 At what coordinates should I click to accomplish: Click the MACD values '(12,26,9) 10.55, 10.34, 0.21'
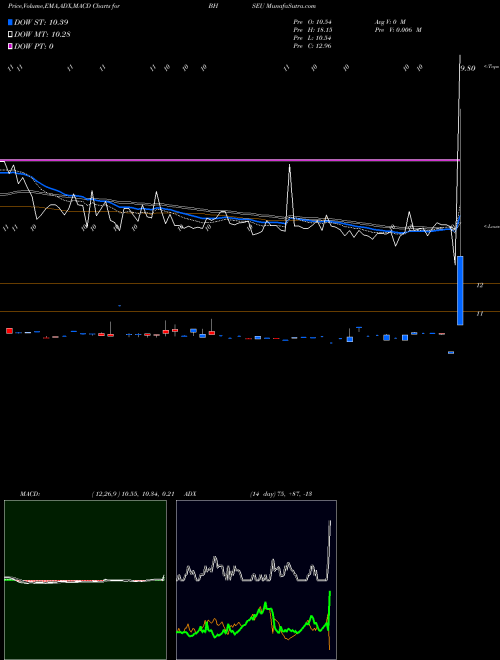(133, 494)
